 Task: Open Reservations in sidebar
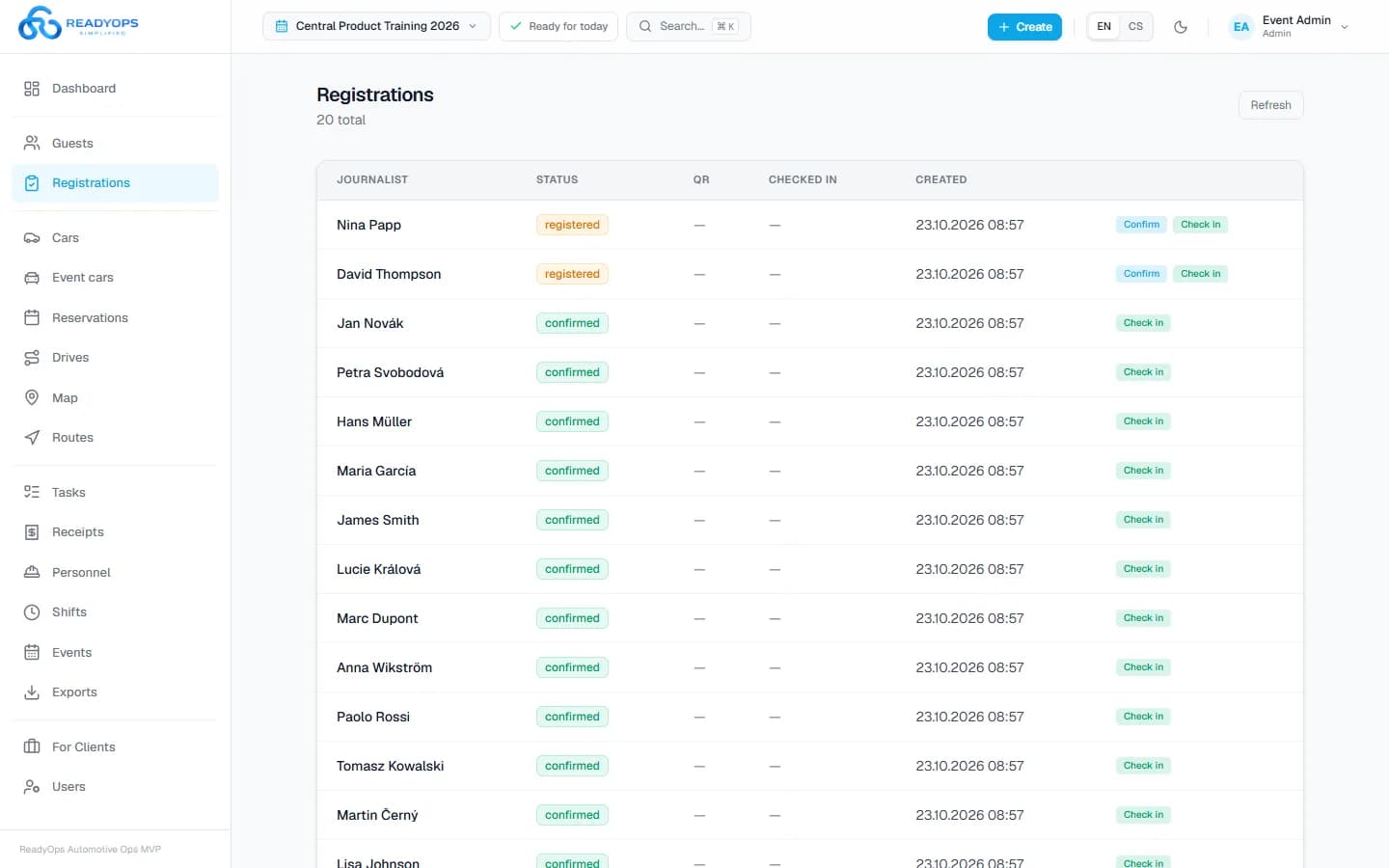(116, 318)
